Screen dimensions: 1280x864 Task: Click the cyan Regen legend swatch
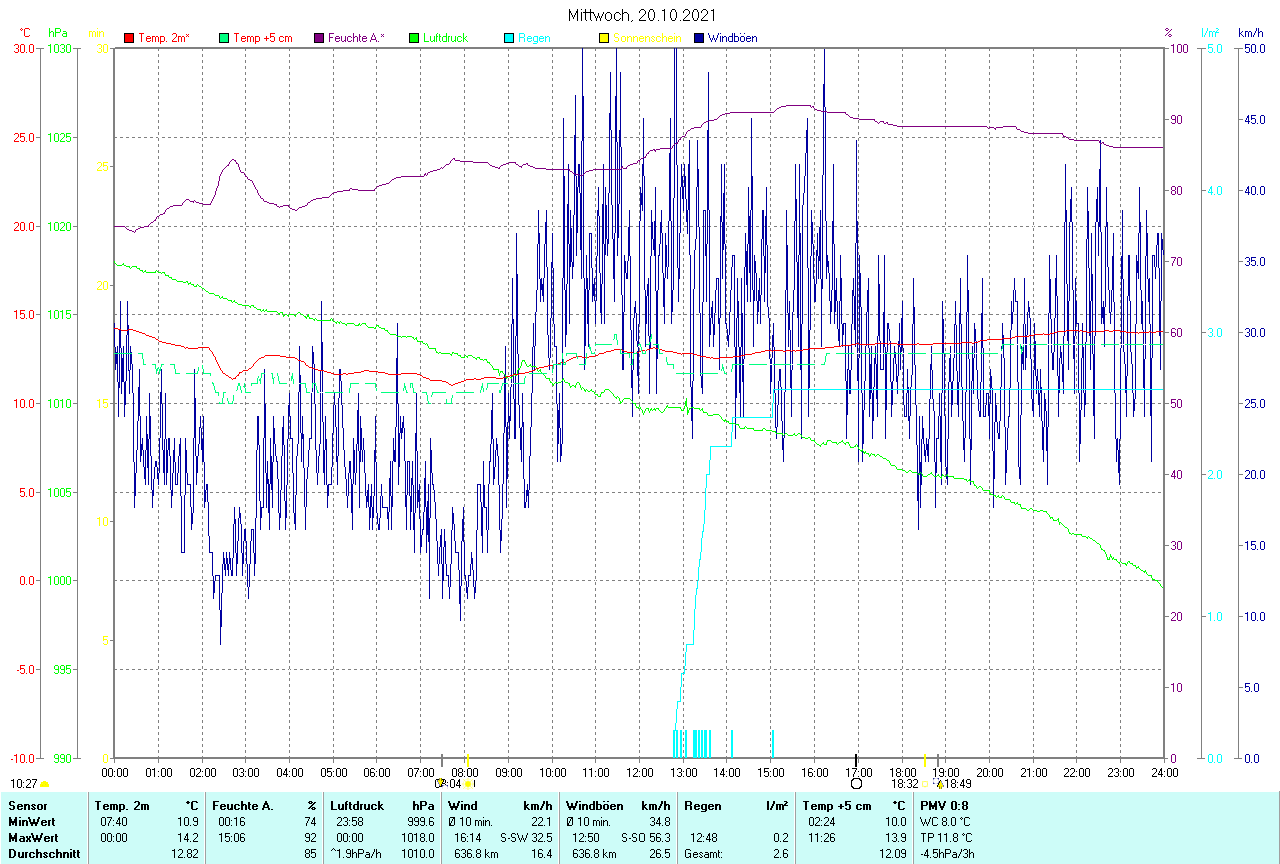point(509,38)
